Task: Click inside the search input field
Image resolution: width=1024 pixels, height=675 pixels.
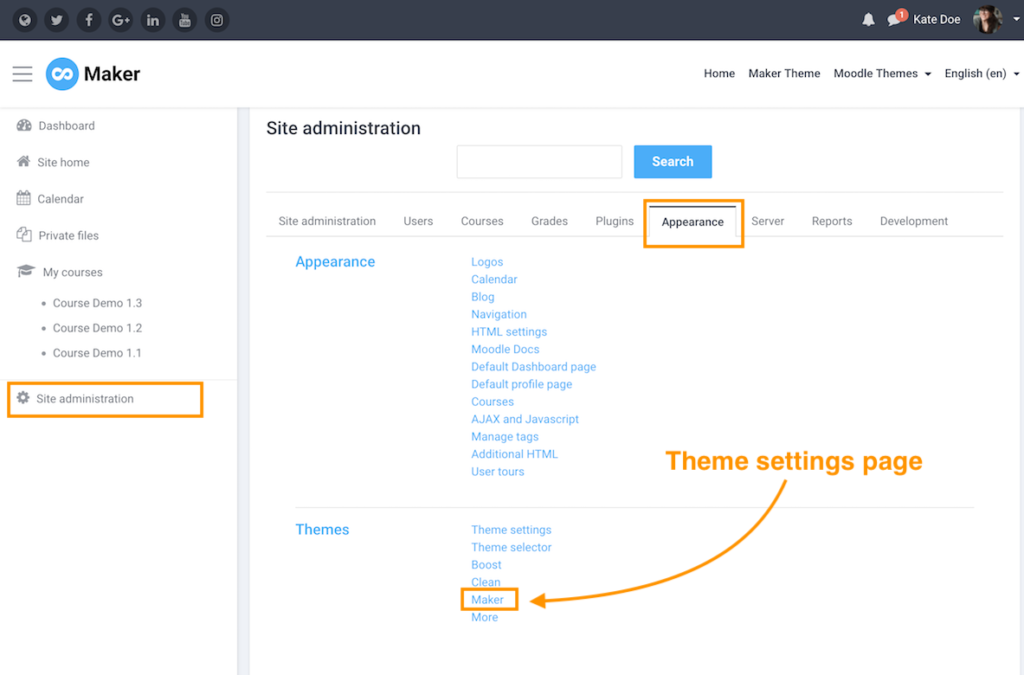Action: click(x=539, y=161)
